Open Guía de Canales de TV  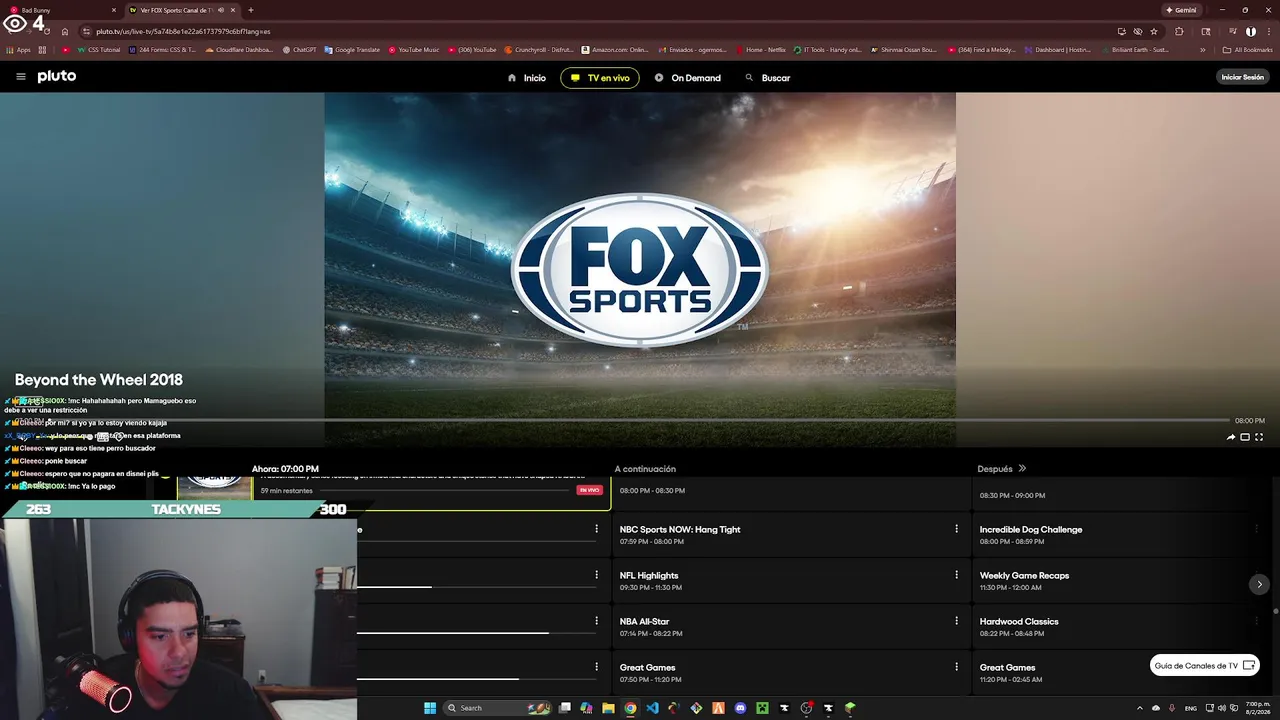pos(1204,666)
